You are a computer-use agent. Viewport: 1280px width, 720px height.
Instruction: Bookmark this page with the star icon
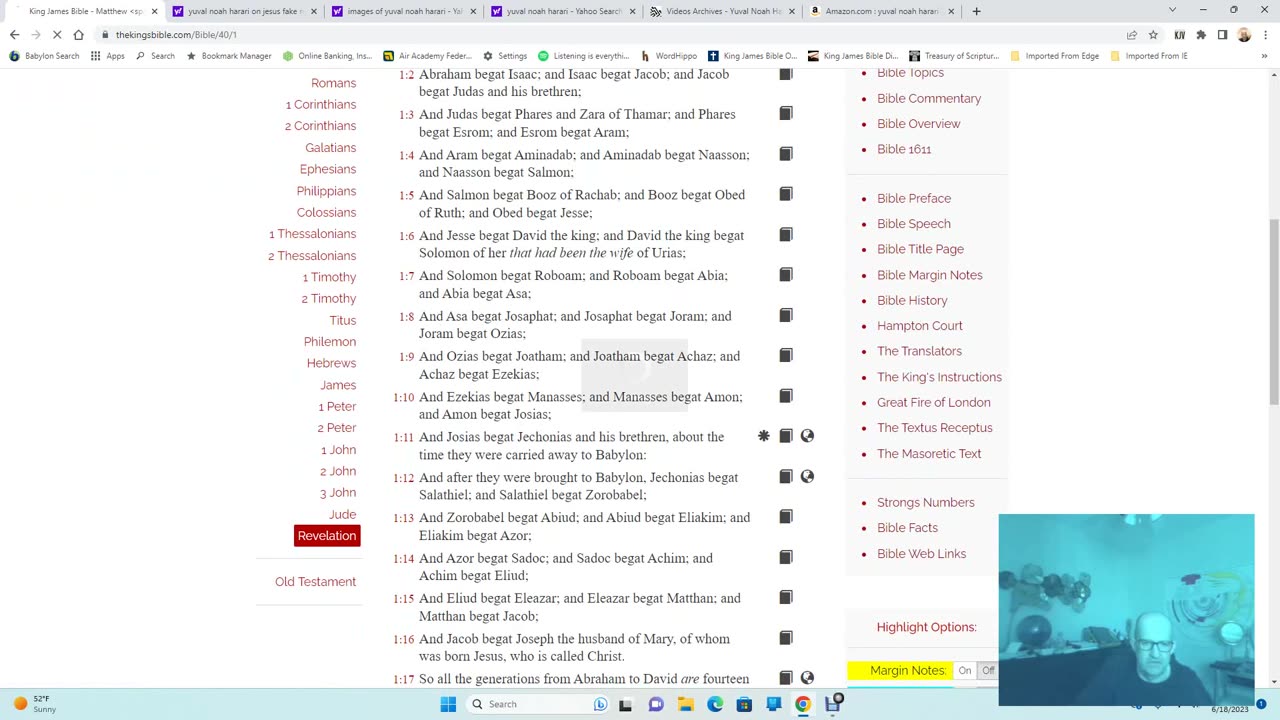(1153, 34)
